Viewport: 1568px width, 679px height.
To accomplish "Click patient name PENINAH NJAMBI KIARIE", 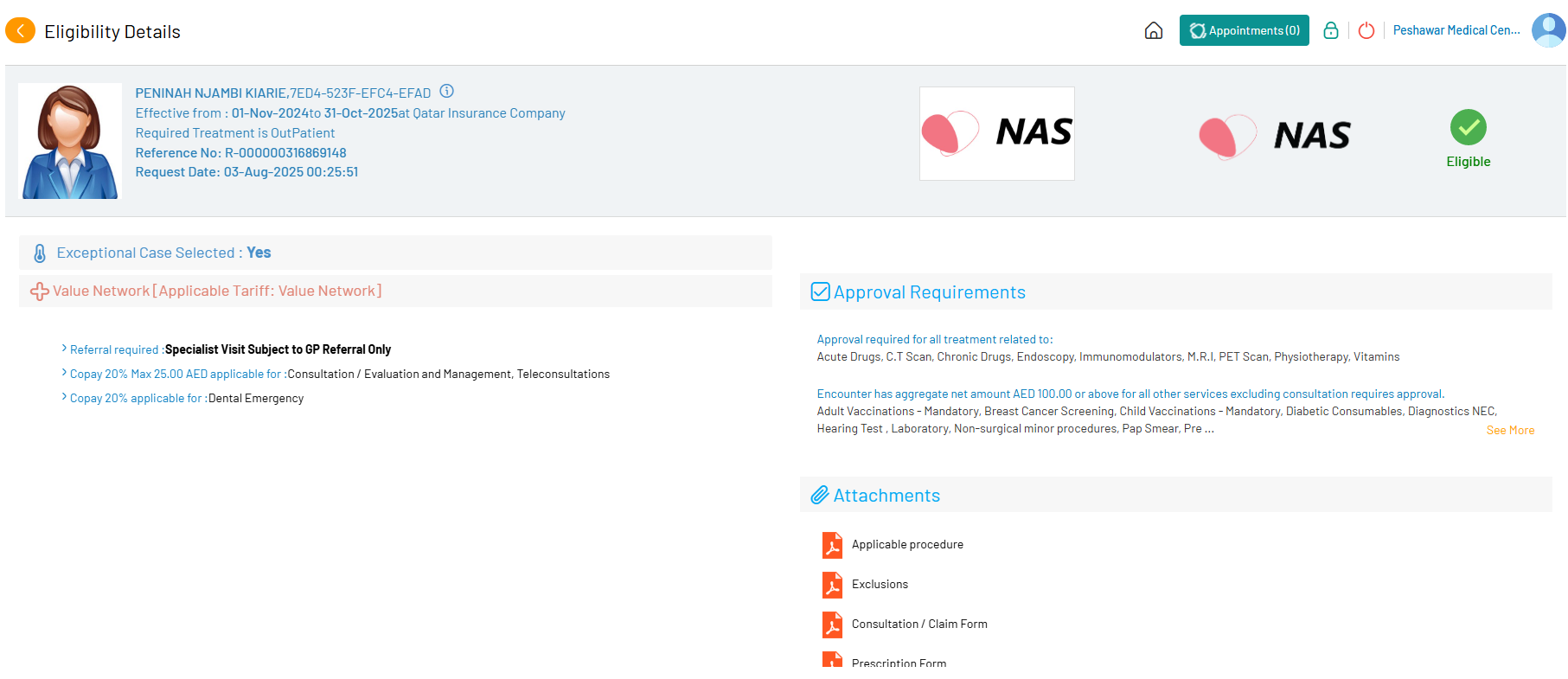I will (211, 93).
